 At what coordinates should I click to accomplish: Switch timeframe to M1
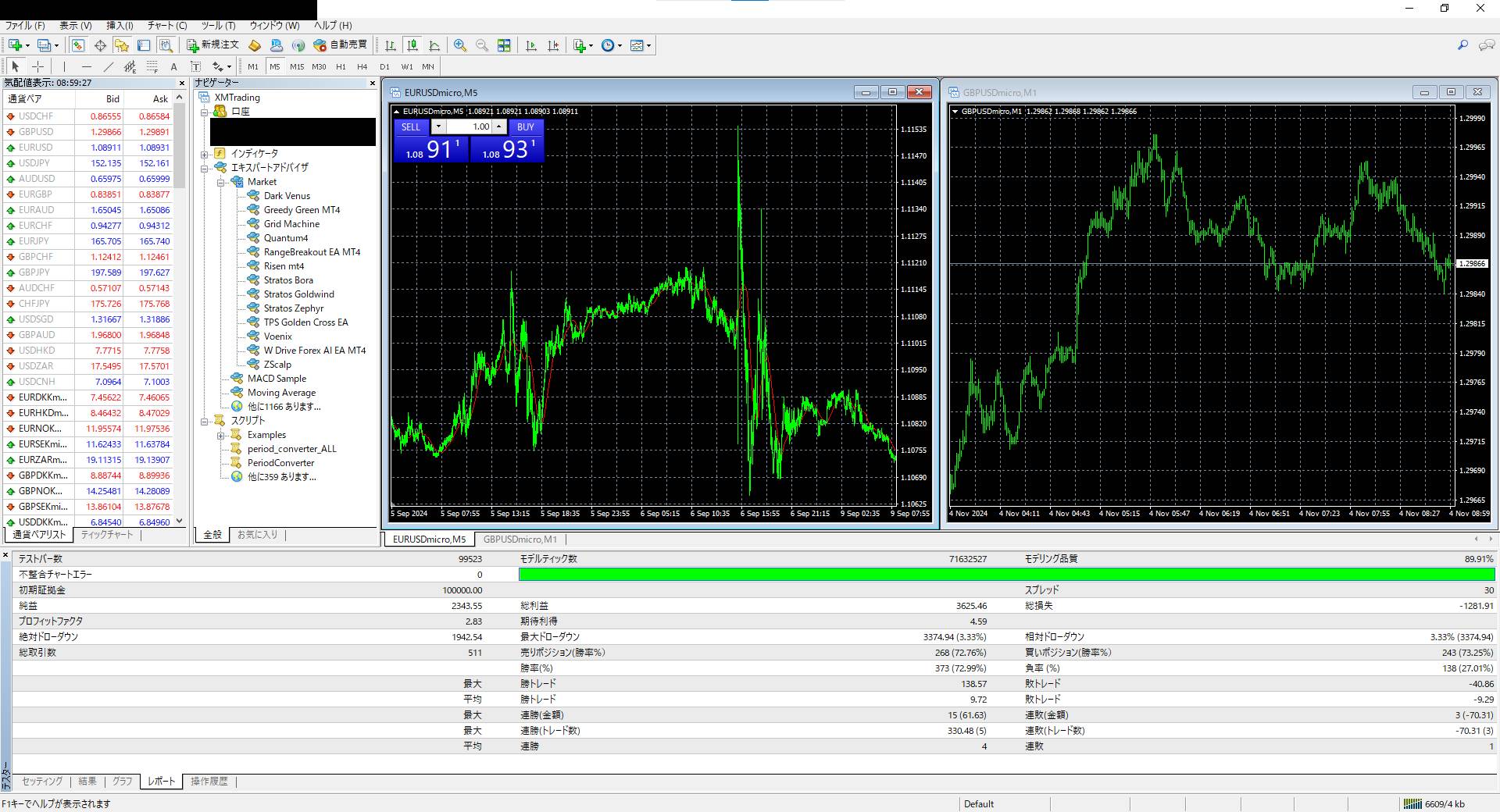[x=253, y=66]
